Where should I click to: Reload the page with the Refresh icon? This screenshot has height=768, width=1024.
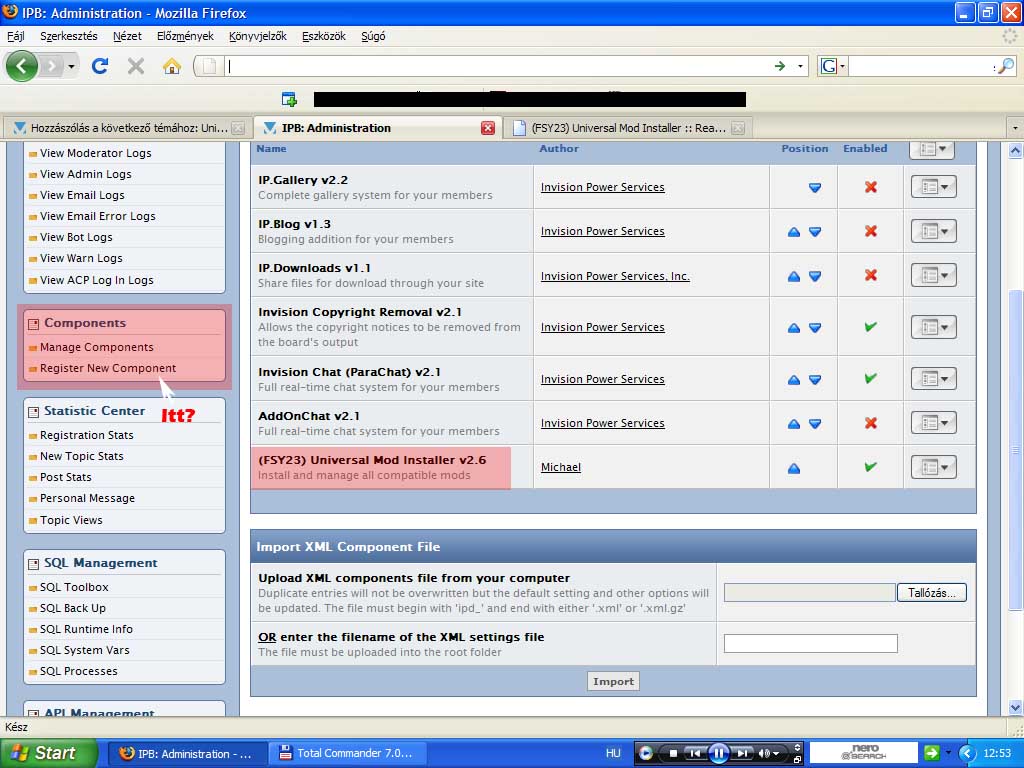100,66
